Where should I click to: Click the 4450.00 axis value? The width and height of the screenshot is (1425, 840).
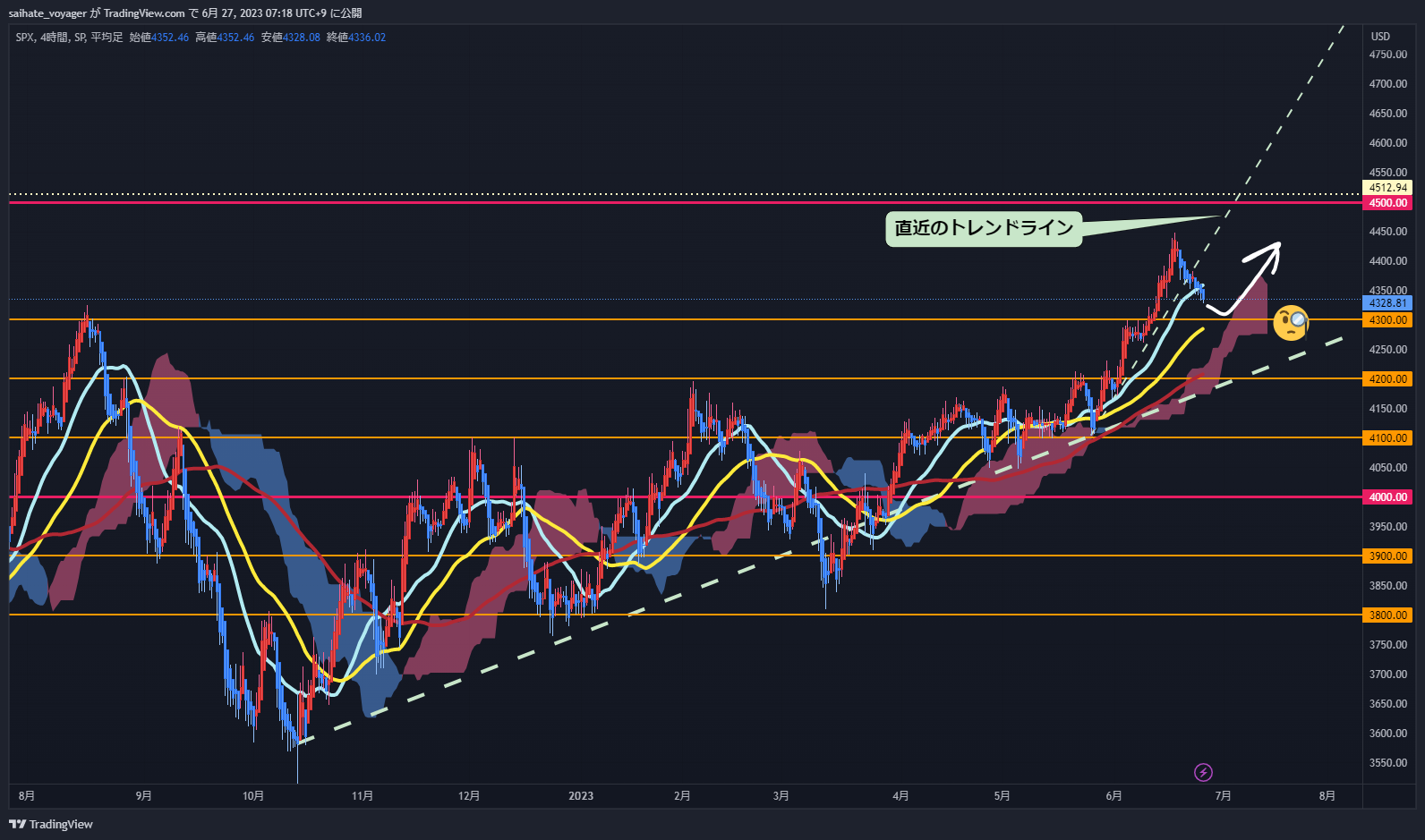coord(1388,232)
